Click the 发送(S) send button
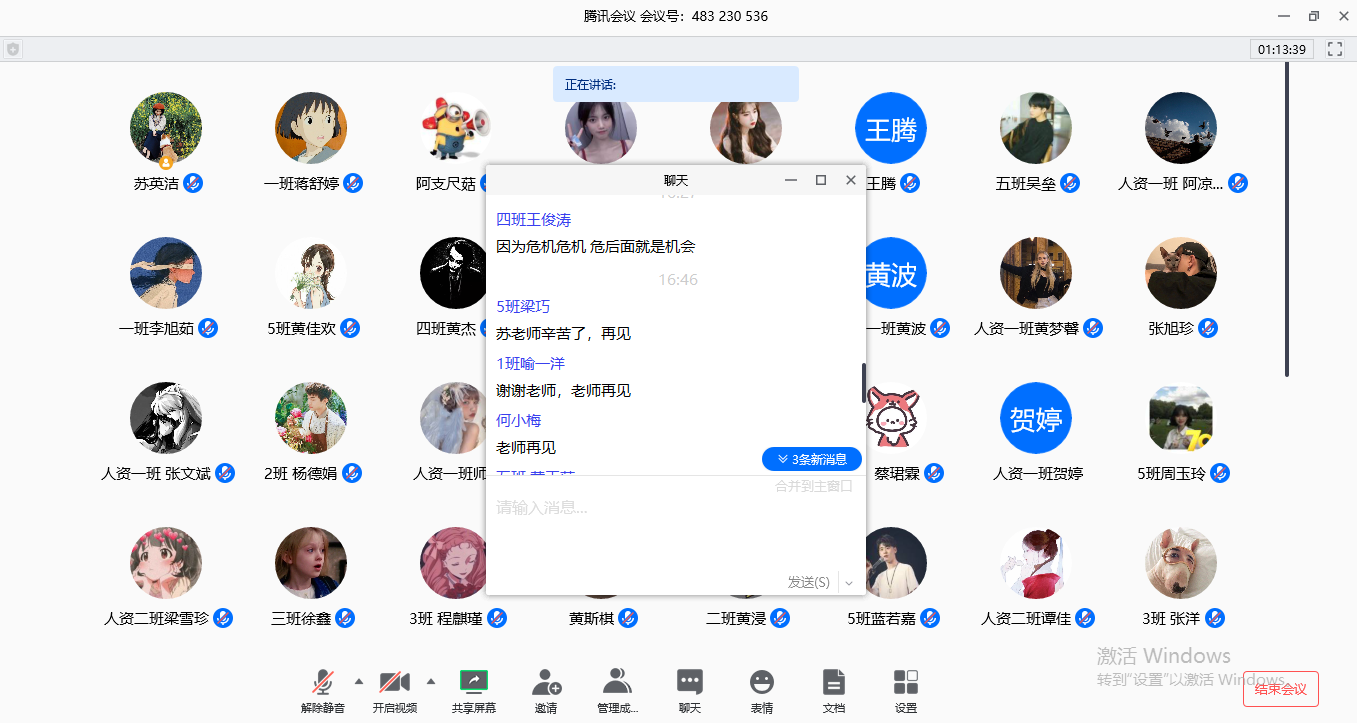Viewport: 1357px width, 723px height. pos(808,582)
